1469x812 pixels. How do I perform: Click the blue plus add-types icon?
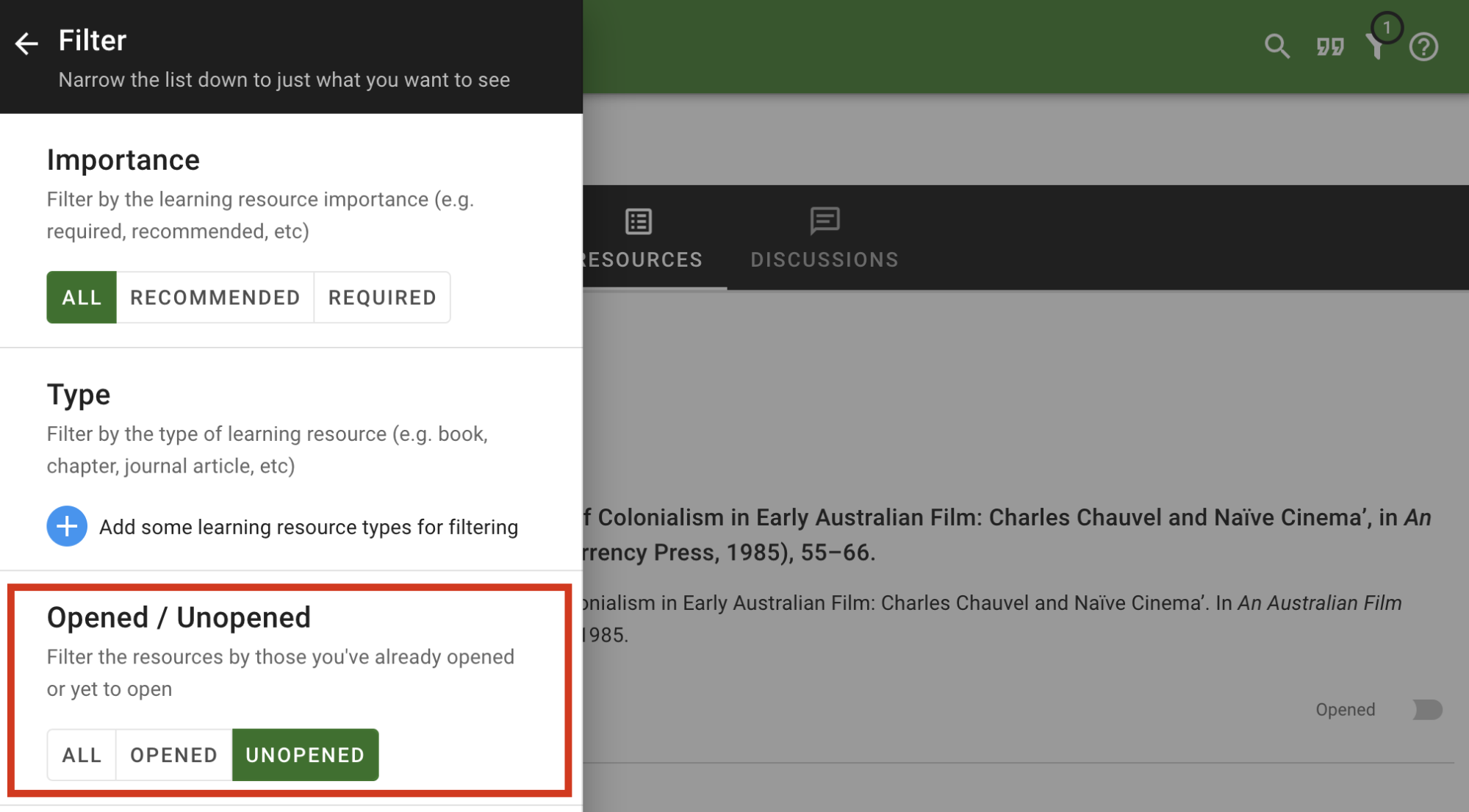coord(67,526)
